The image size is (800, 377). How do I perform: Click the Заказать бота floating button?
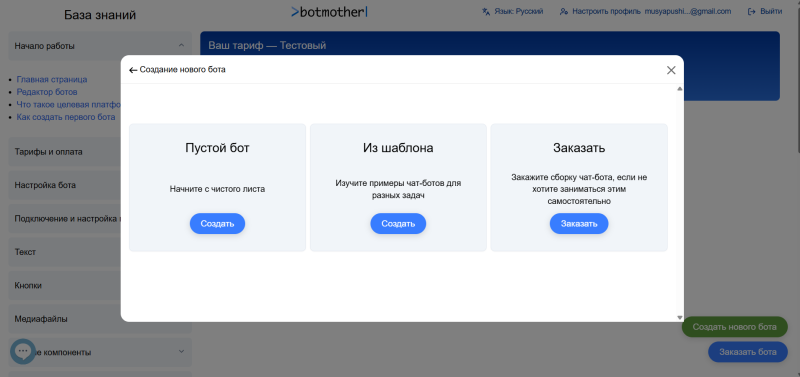pyautogui.click(x=748, y=352)
